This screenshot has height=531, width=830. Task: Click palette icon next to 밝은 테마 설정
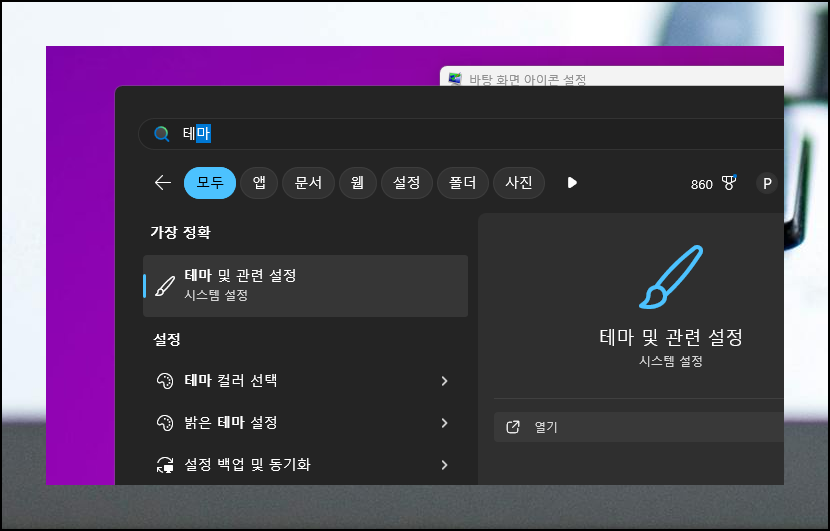[x=165, y=422]
